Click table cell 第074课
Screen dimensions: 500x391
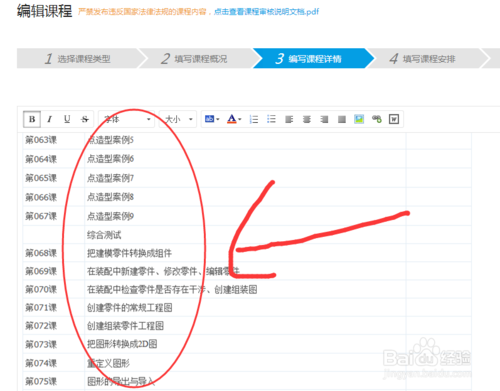(x=41, y=363)
